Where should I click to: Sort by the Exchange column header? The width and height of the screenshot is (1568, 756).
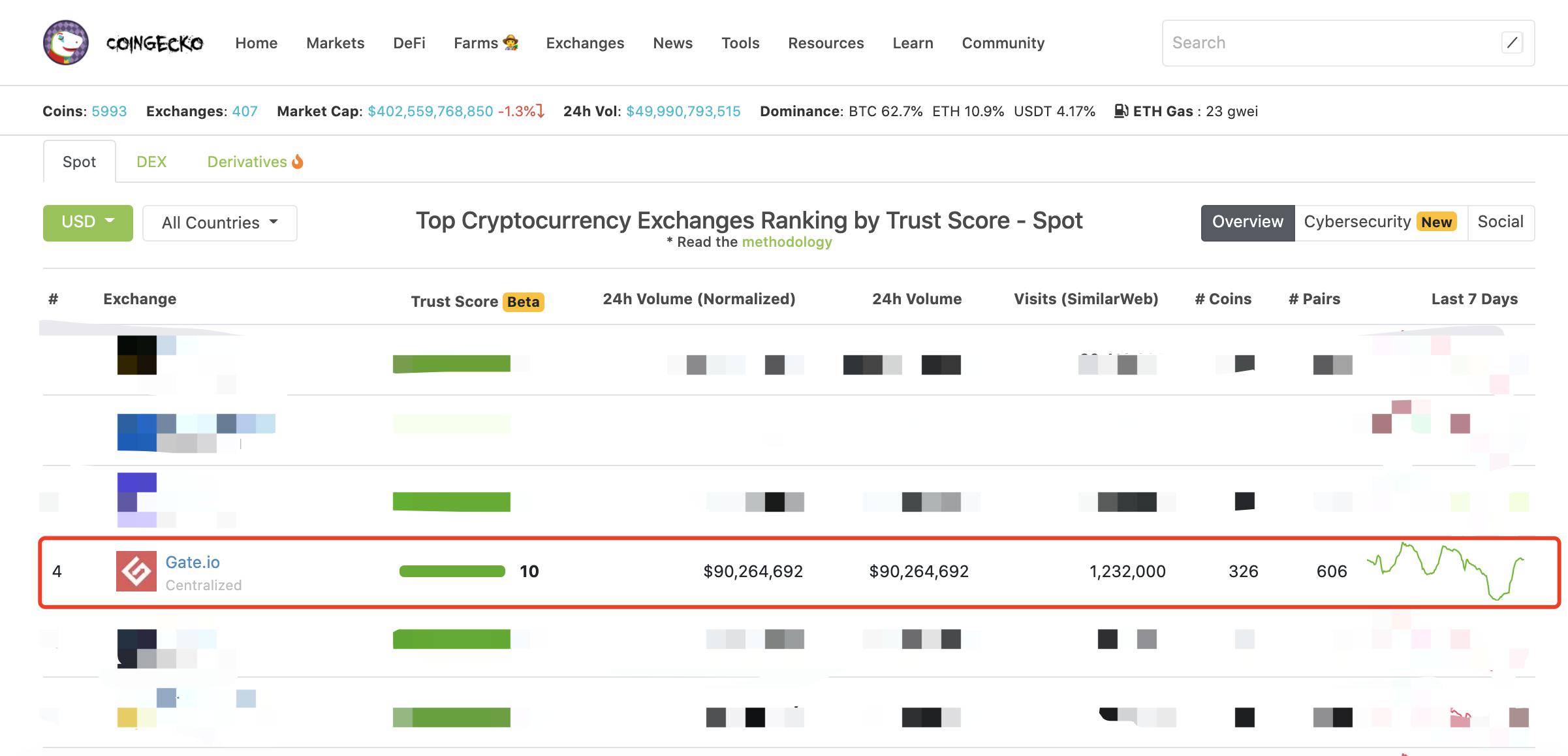140,299
